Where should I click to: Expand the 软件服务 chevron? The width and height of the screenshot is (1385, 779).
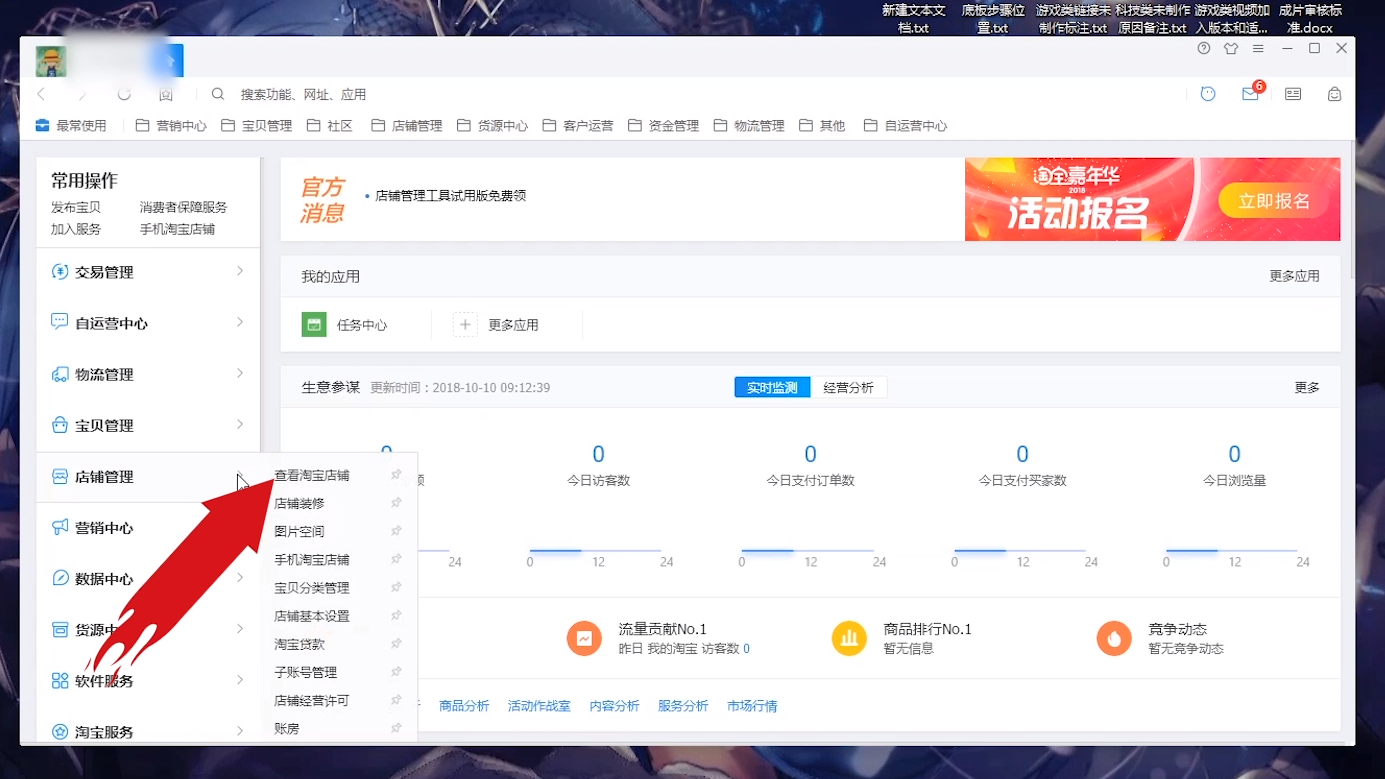tap(240, 680)
